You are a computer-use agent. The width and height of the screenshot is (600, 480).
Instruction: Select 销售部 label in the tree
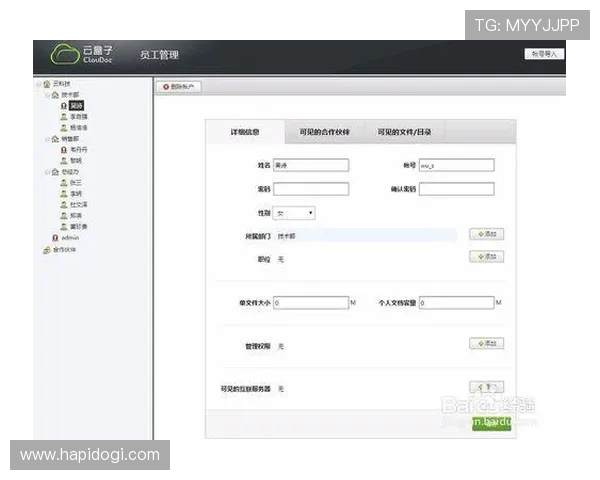point(70,139)
